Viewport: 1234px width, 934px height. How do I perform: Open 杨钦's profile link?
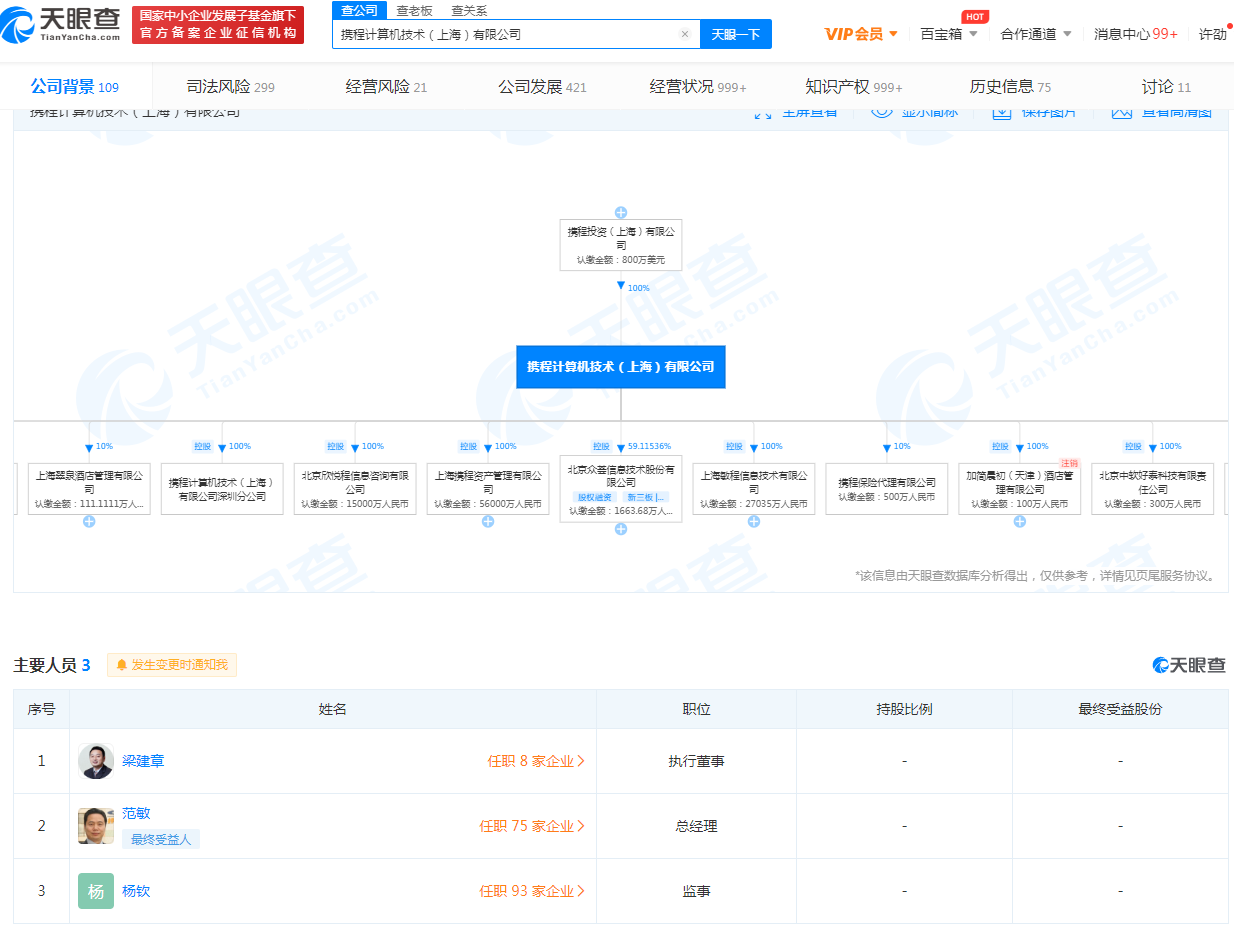[136, 891]
